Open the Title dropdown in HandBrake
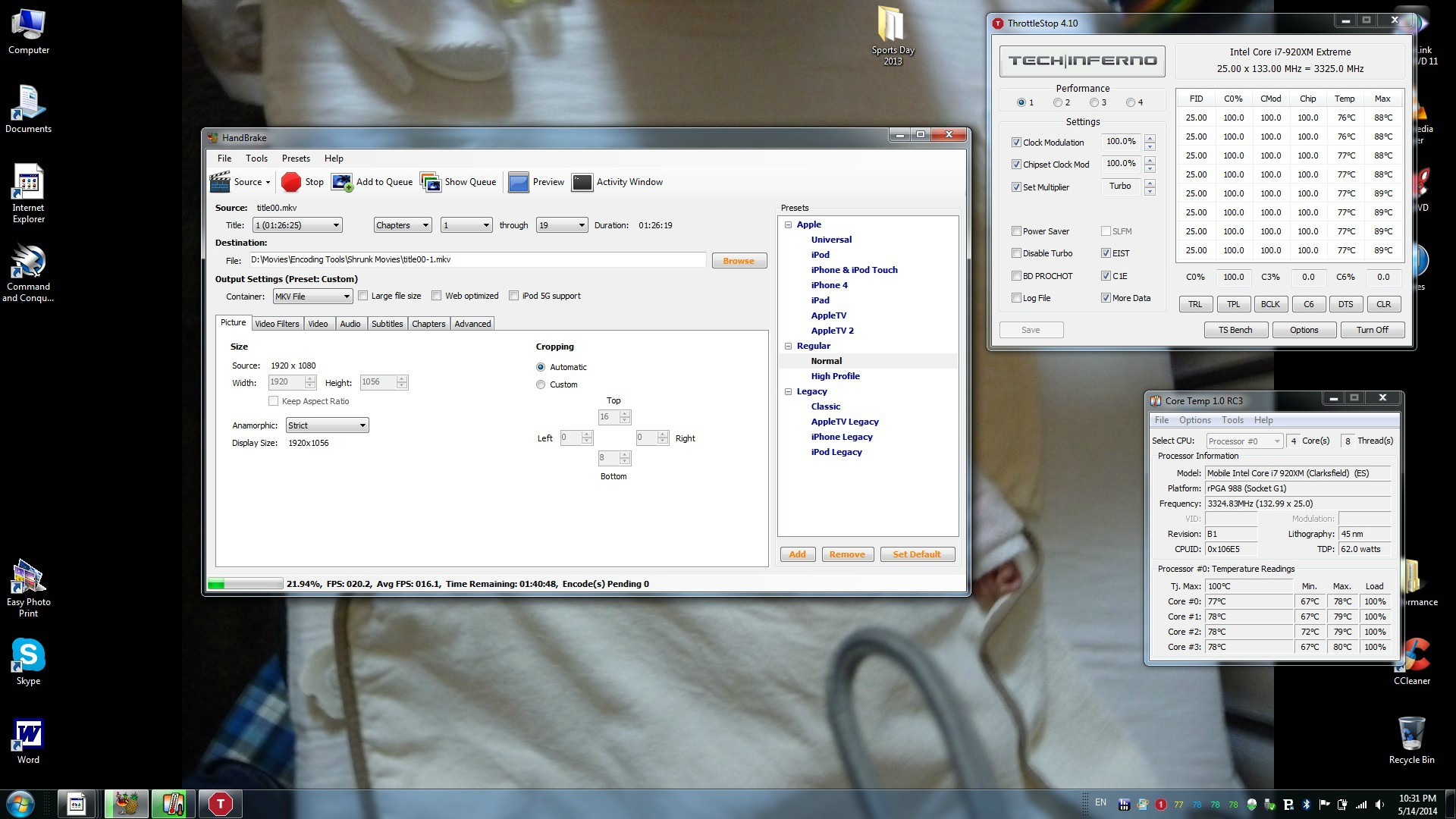1456x819 pixels. point(297,225)
